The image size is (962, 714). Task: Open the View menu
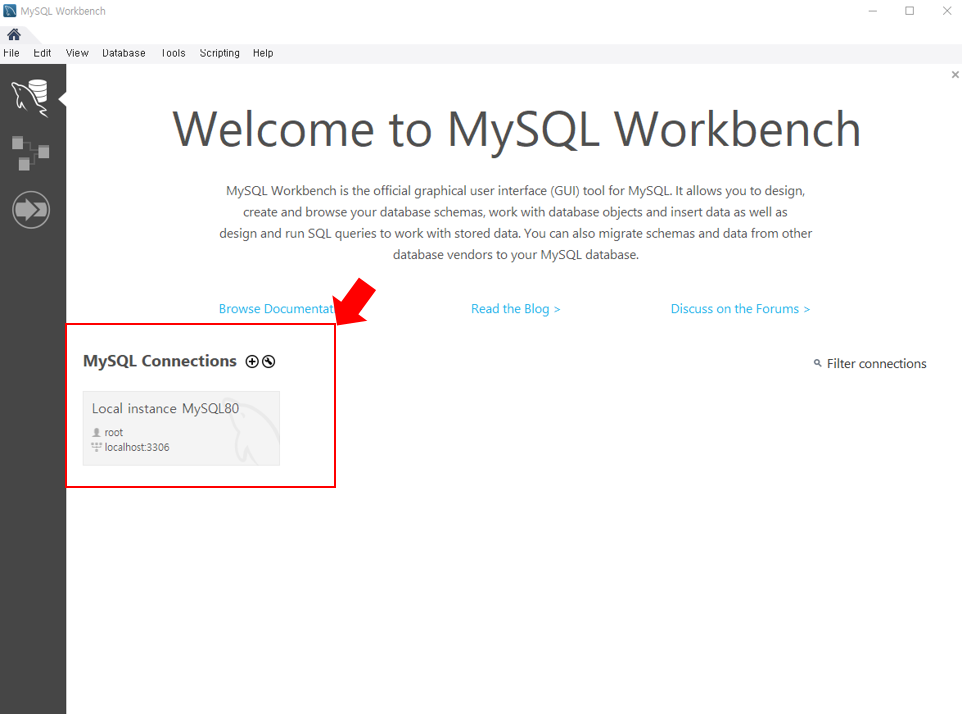[x=77, y=53]
